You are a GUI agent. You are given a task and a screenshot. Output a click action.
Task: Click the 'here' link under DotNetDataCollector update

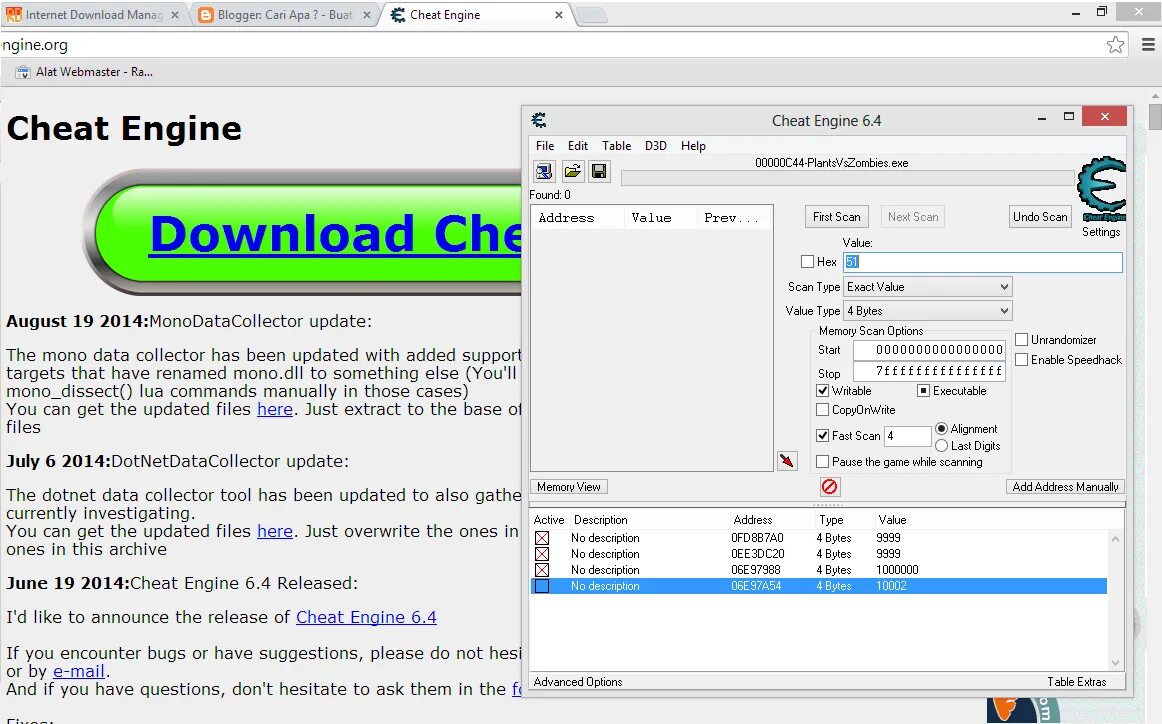click(275, 531)
